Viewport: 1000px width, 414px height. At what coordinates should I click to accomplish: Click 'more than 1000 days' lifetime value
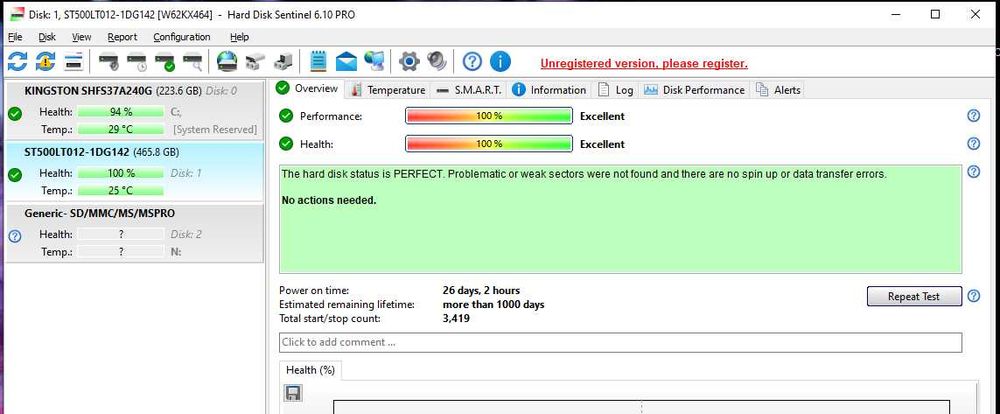tap(494, 304)
